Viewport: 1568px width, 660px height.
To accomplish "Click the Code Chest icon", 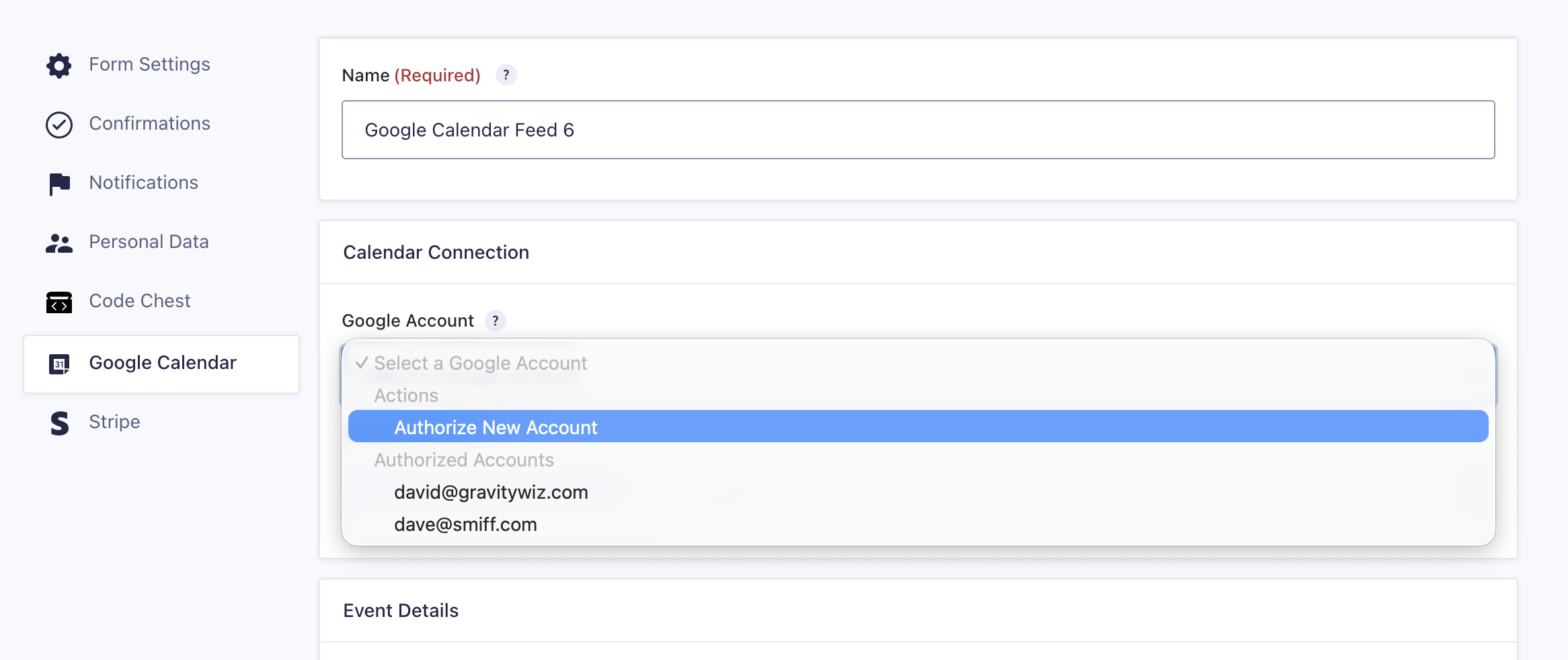I will (x=59, y=302).
